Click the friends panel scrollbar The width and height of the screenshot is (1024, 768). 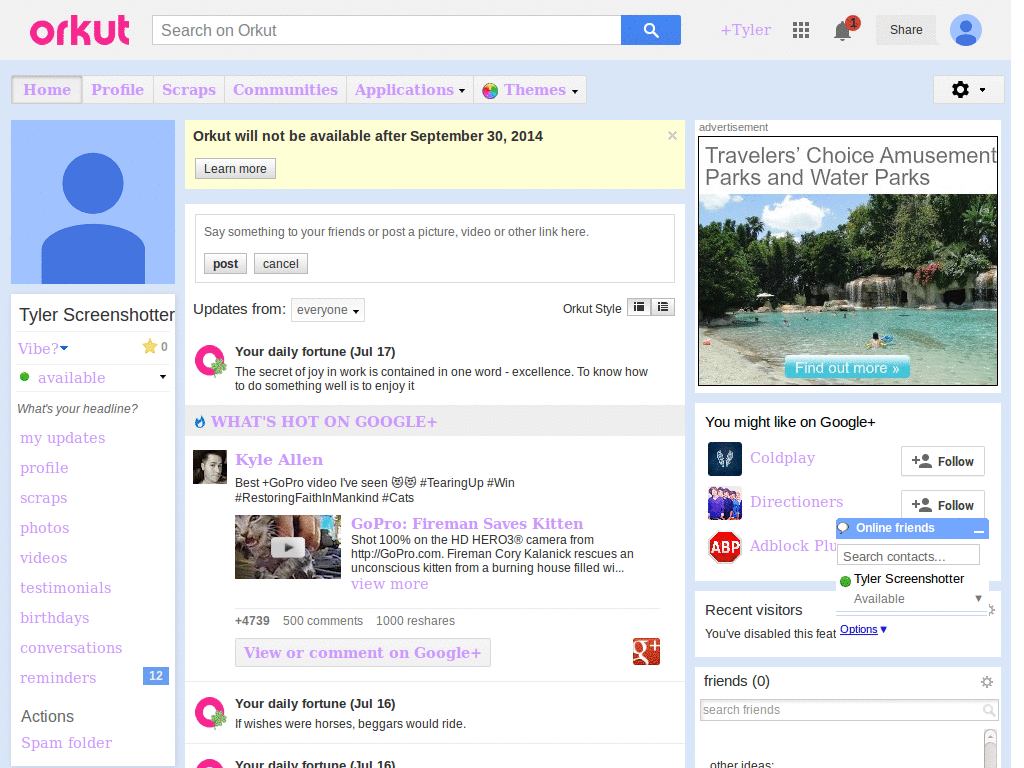[x=990, y=748]
